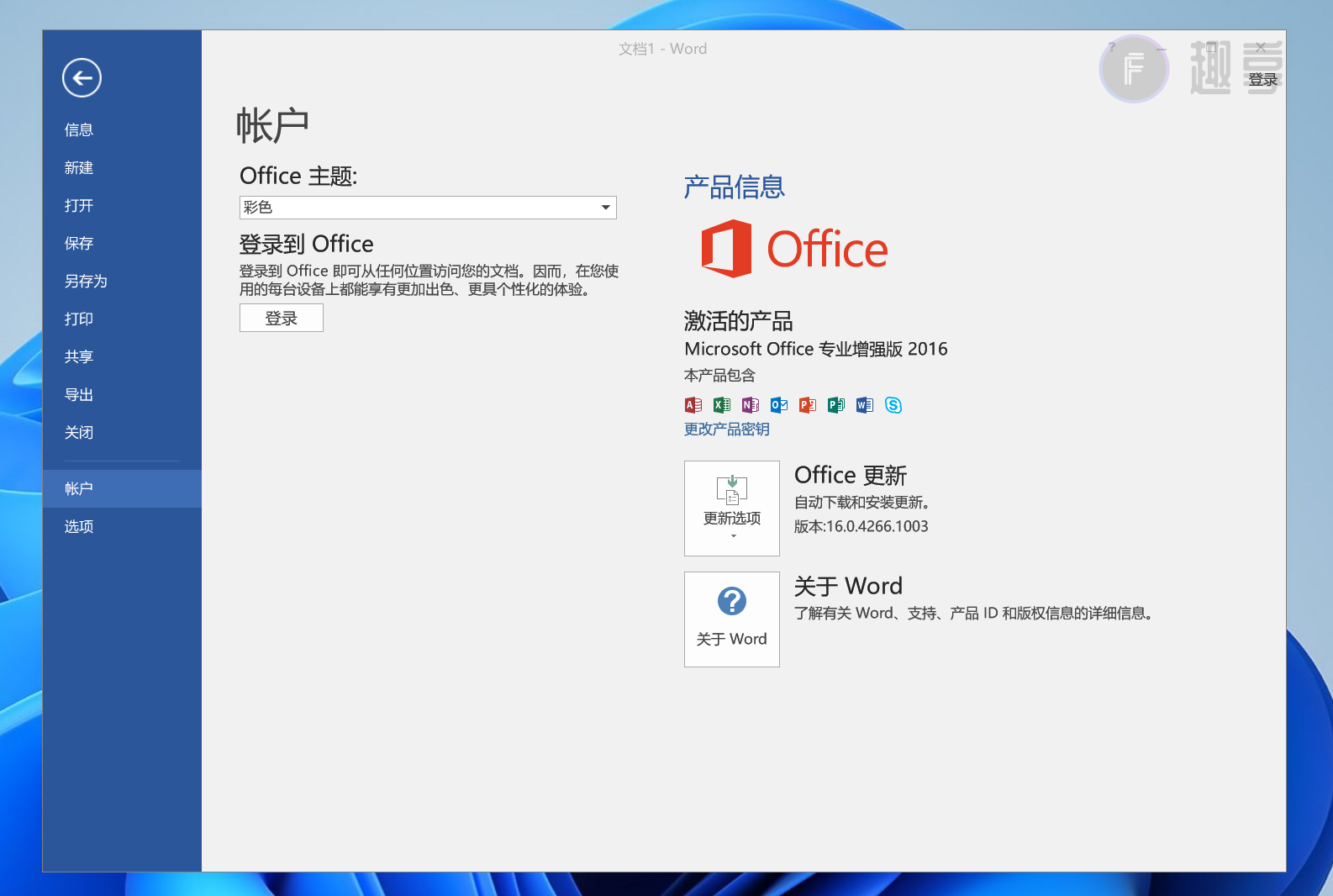
Task: Open 导出 in the sidebar
Action: [x=122, y=394]
